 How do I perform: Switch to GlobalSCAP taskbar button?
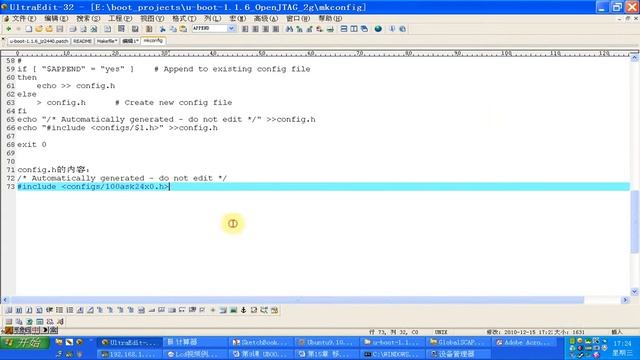(x=459, y=342)
